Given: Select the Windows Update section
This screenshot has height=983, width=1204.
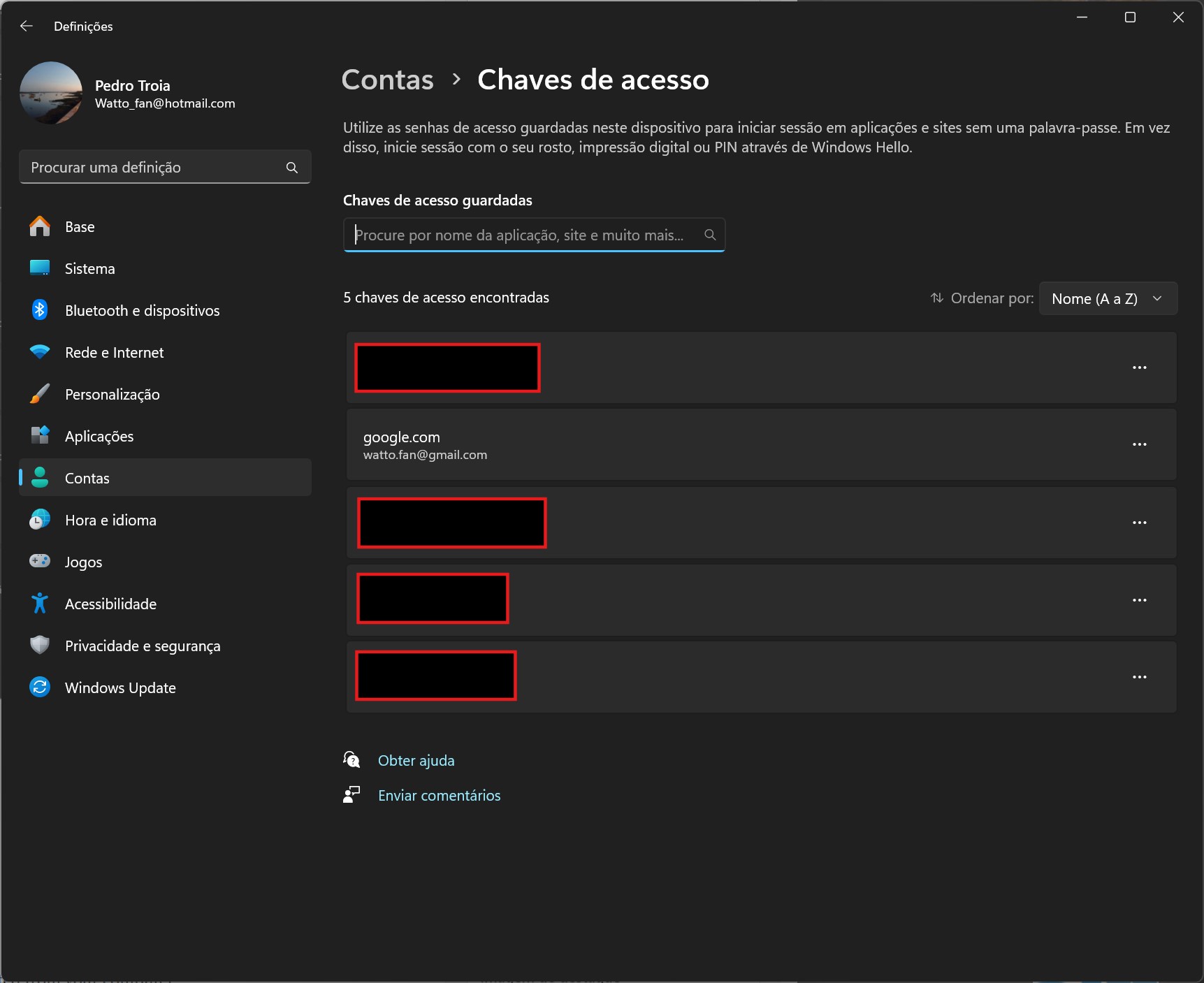Looking at the screenshot, I should point(120,688).
